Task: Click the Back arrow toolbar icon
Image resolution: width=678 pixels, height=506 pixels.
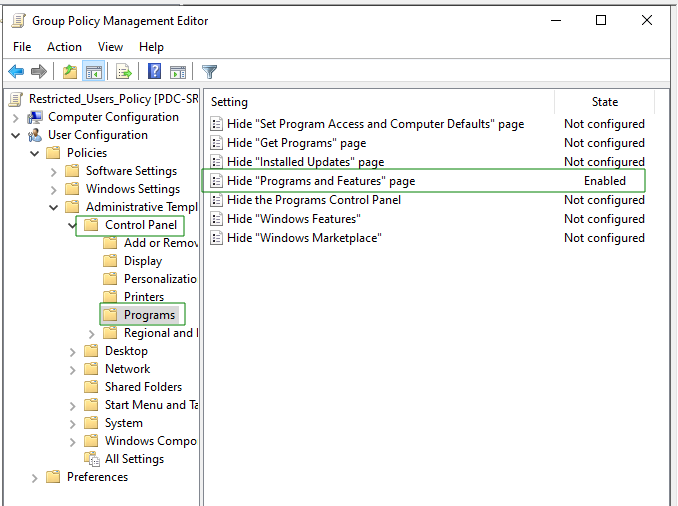Action: 16,71
